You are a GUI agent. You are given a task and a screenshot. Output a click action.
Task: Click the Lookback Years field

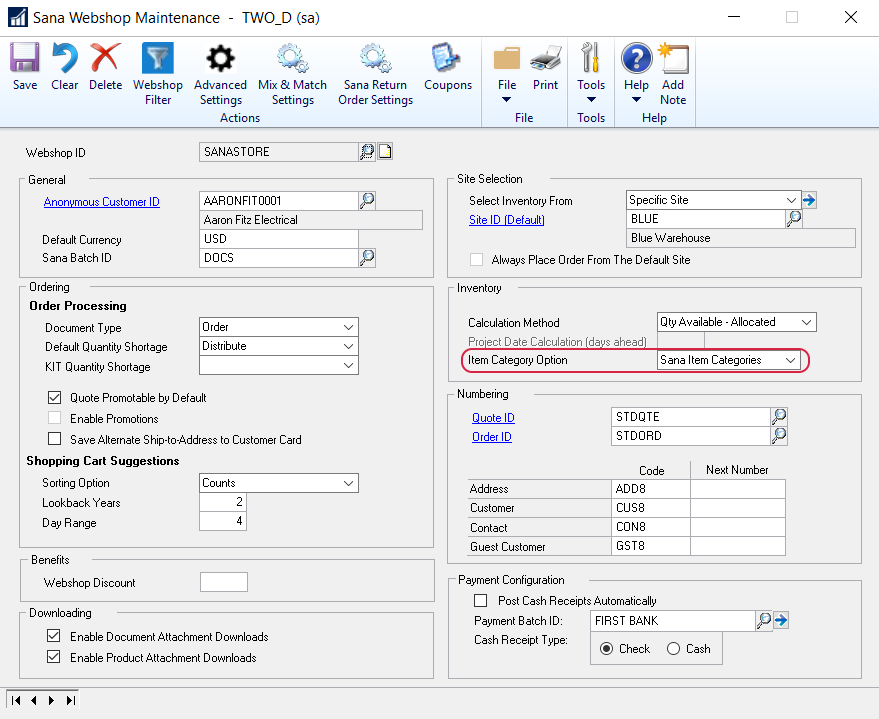click(x=223, y=502)
